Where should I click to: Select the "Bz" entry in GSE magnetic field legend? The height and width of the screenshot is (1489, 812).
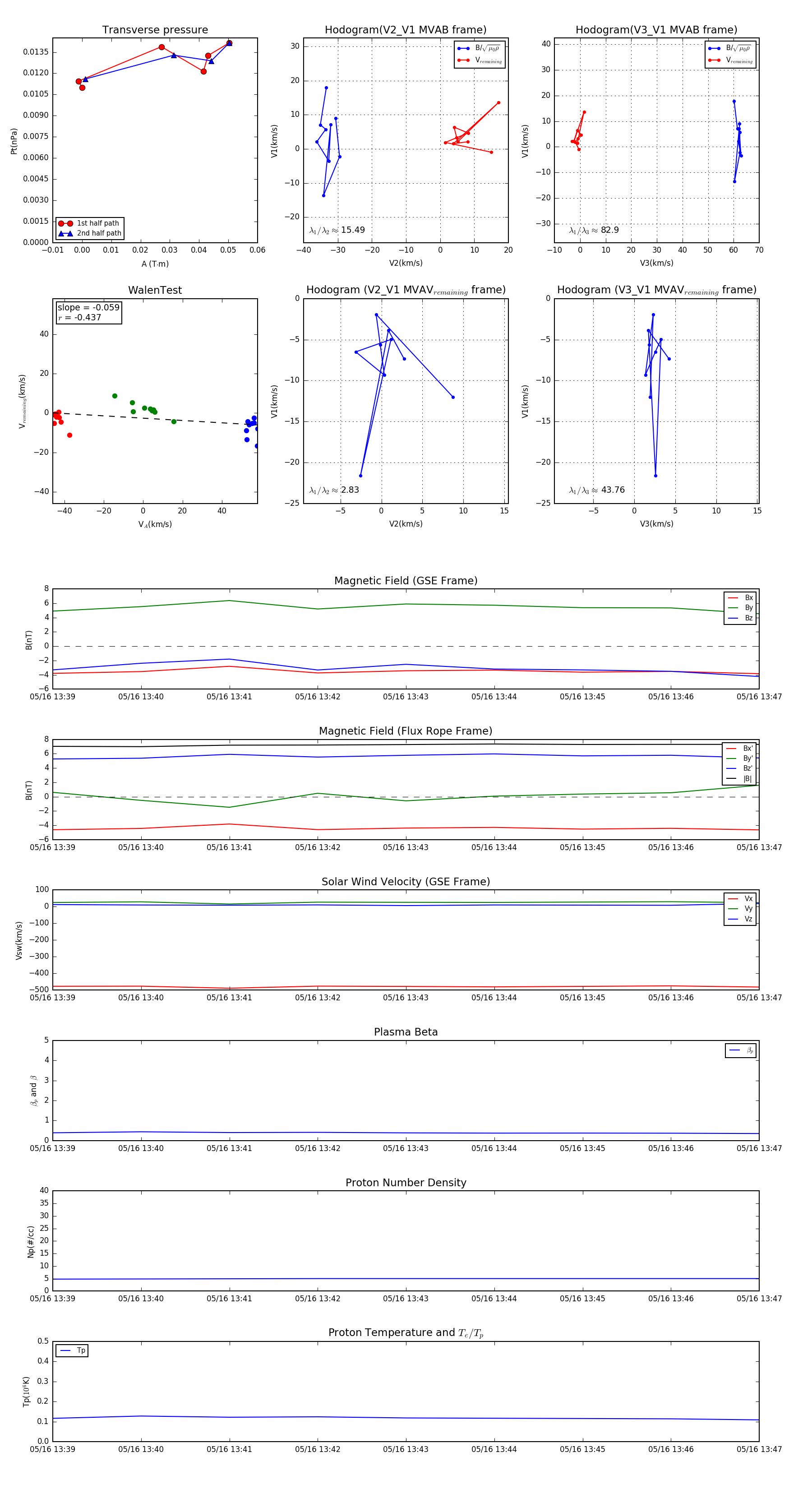(740, 618)
